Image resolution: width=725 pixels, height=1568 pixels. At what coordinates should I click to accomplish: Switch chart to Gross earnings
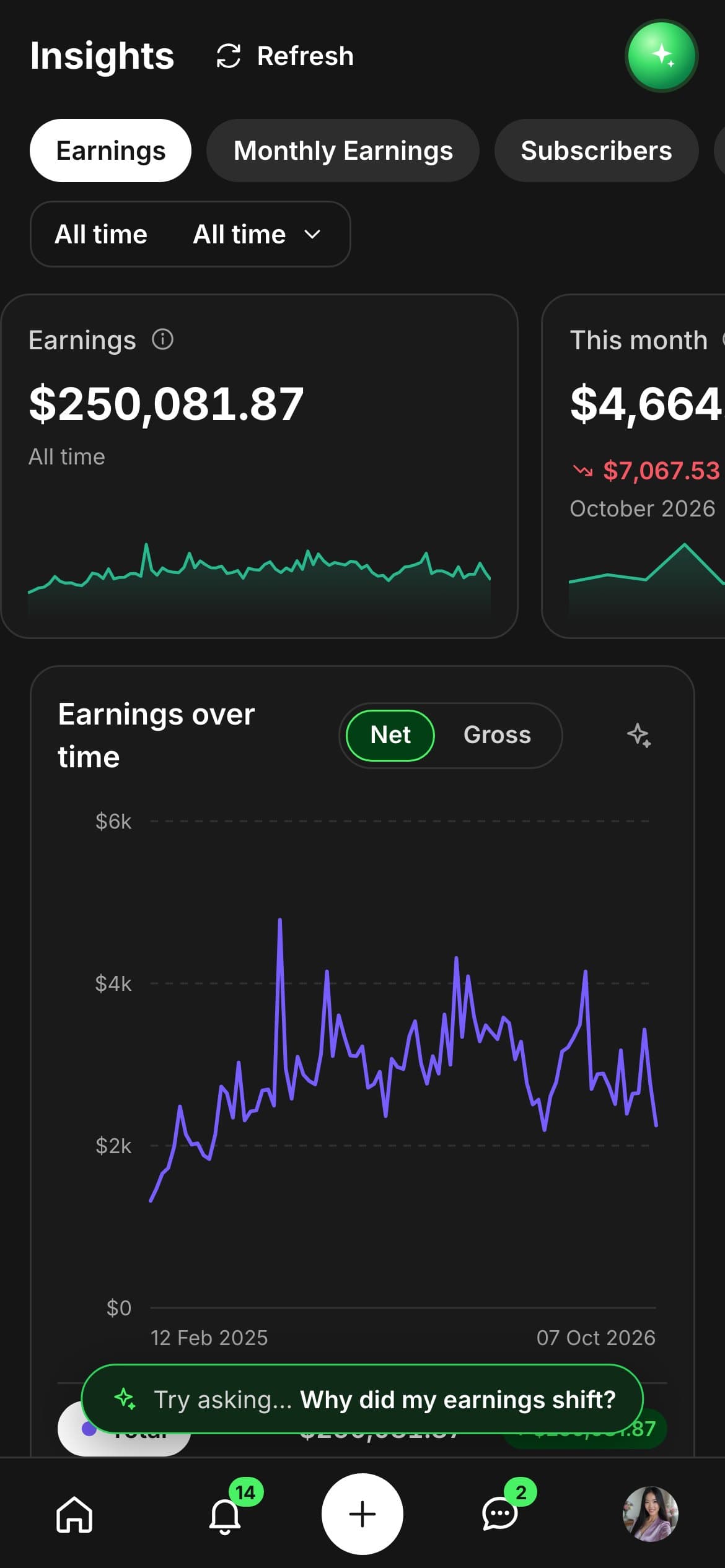click(497, 735)
